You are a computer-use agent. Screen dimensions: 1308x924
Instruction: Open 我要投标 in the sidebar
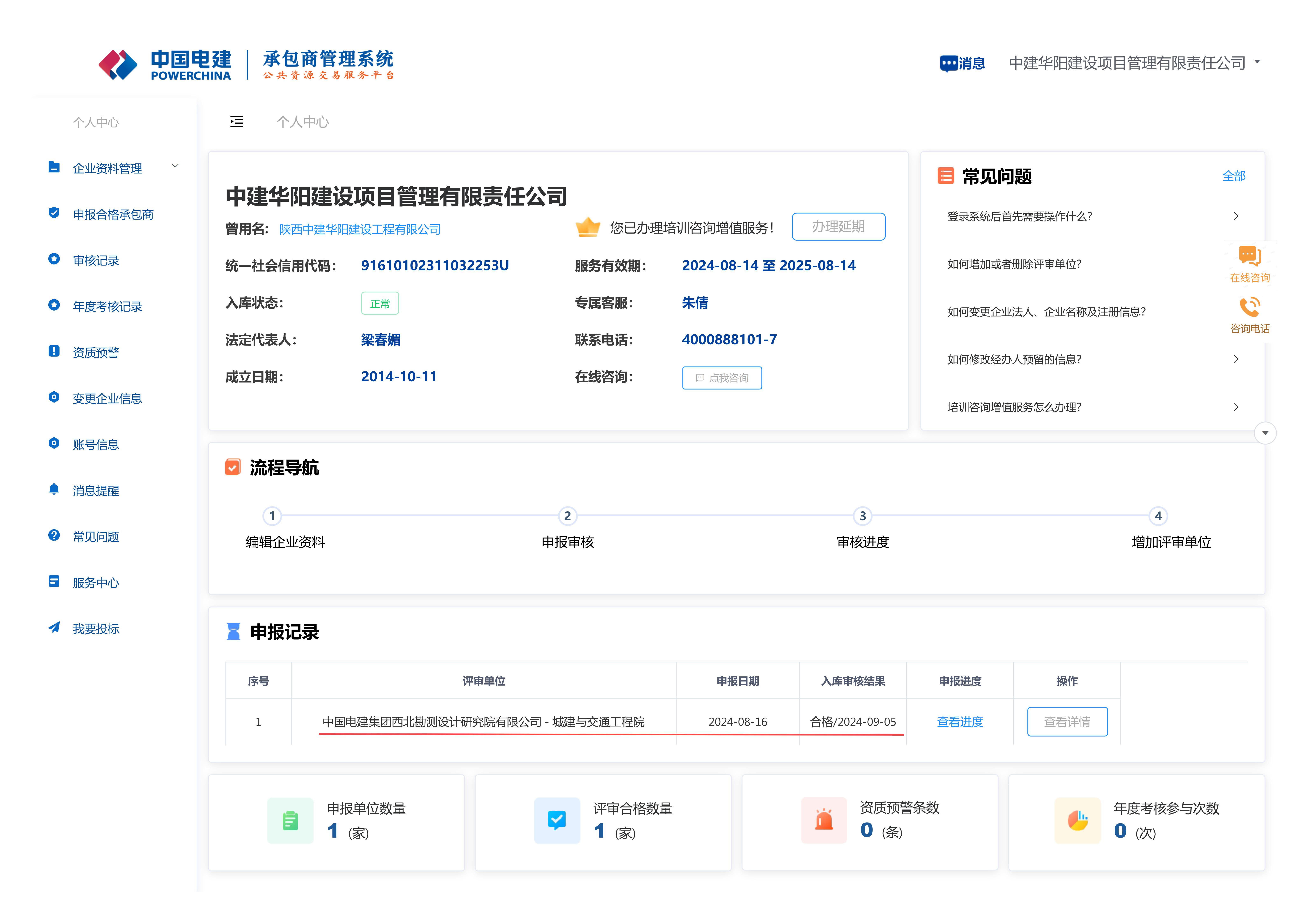click(x=96, y=629)
